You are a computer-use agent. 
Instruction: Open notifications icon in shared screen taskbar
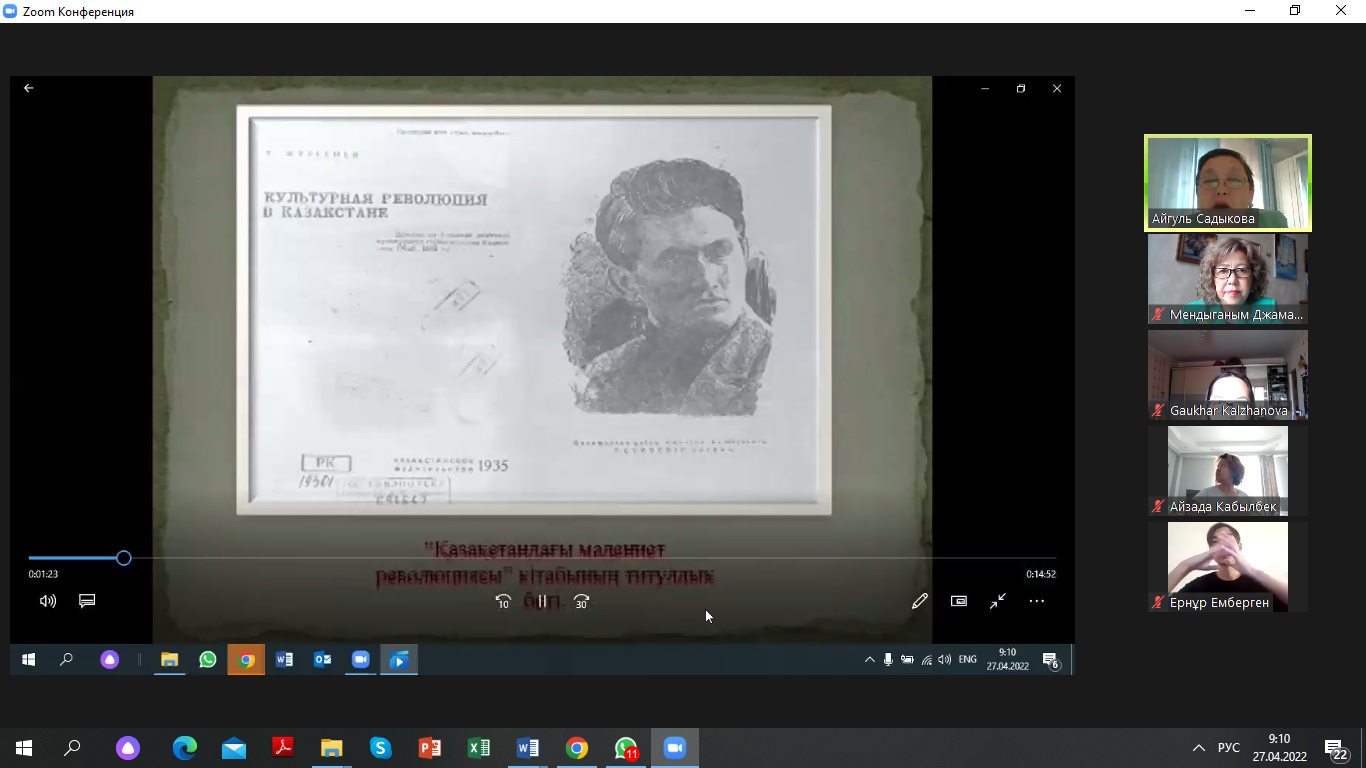click(x=1051, y=660)
